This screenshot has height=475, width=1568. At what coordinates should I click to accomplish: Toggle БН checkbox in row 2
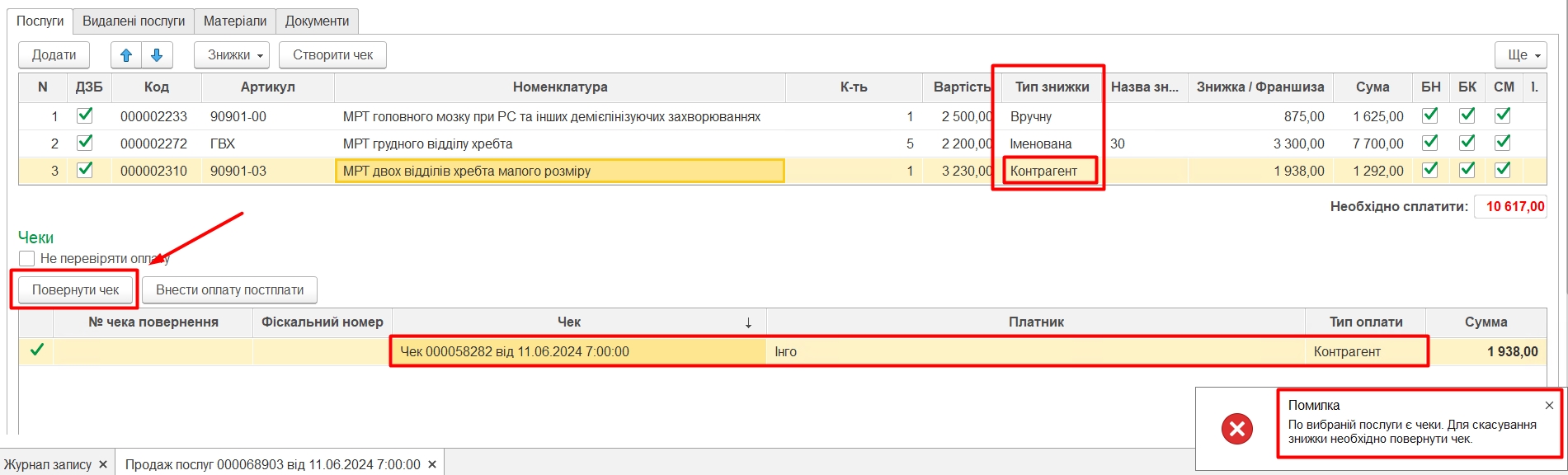1430,143
